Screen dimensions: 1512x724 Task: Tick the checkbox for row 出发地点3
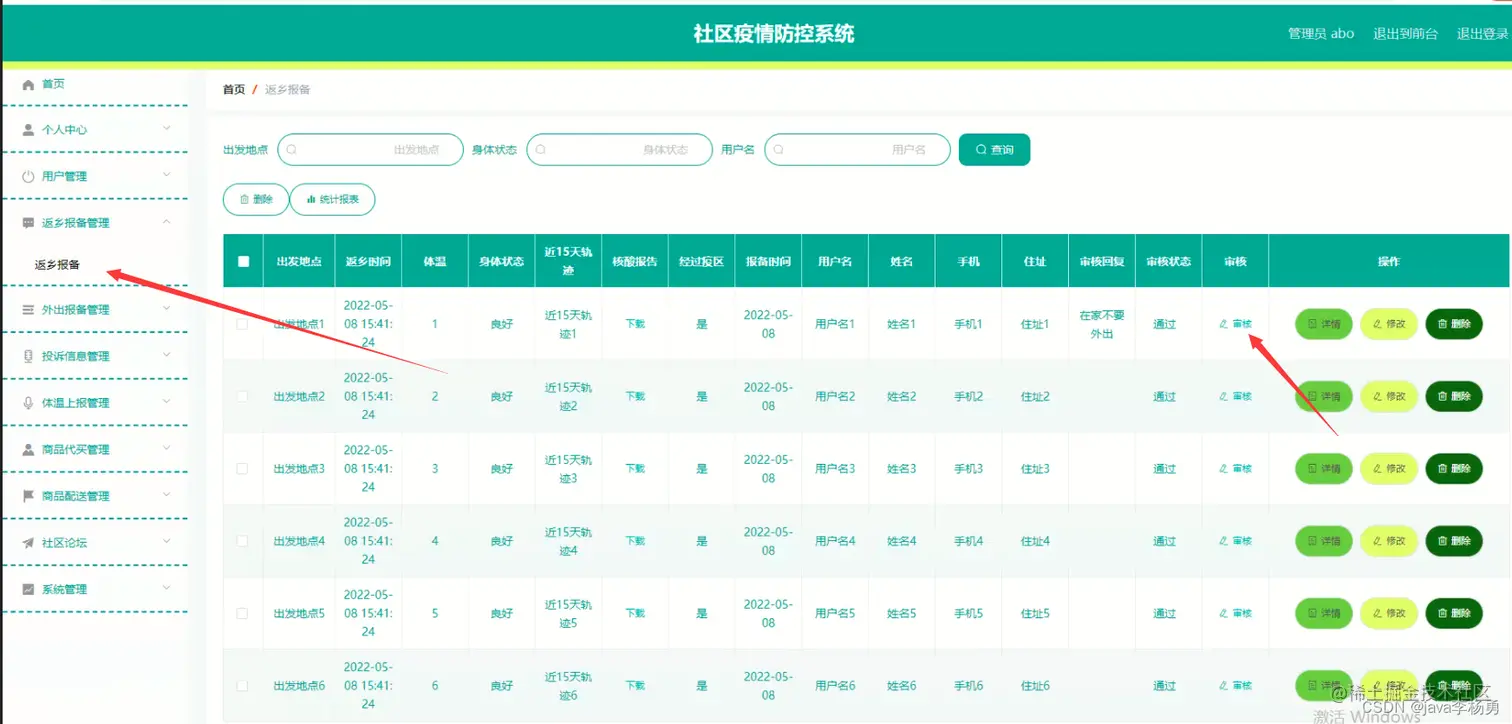tap(242, 469)
